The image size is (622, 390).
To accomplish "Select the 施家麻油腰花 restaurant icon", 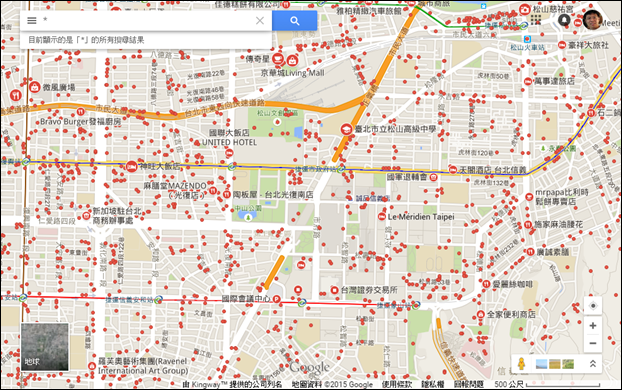I will 528,225.
